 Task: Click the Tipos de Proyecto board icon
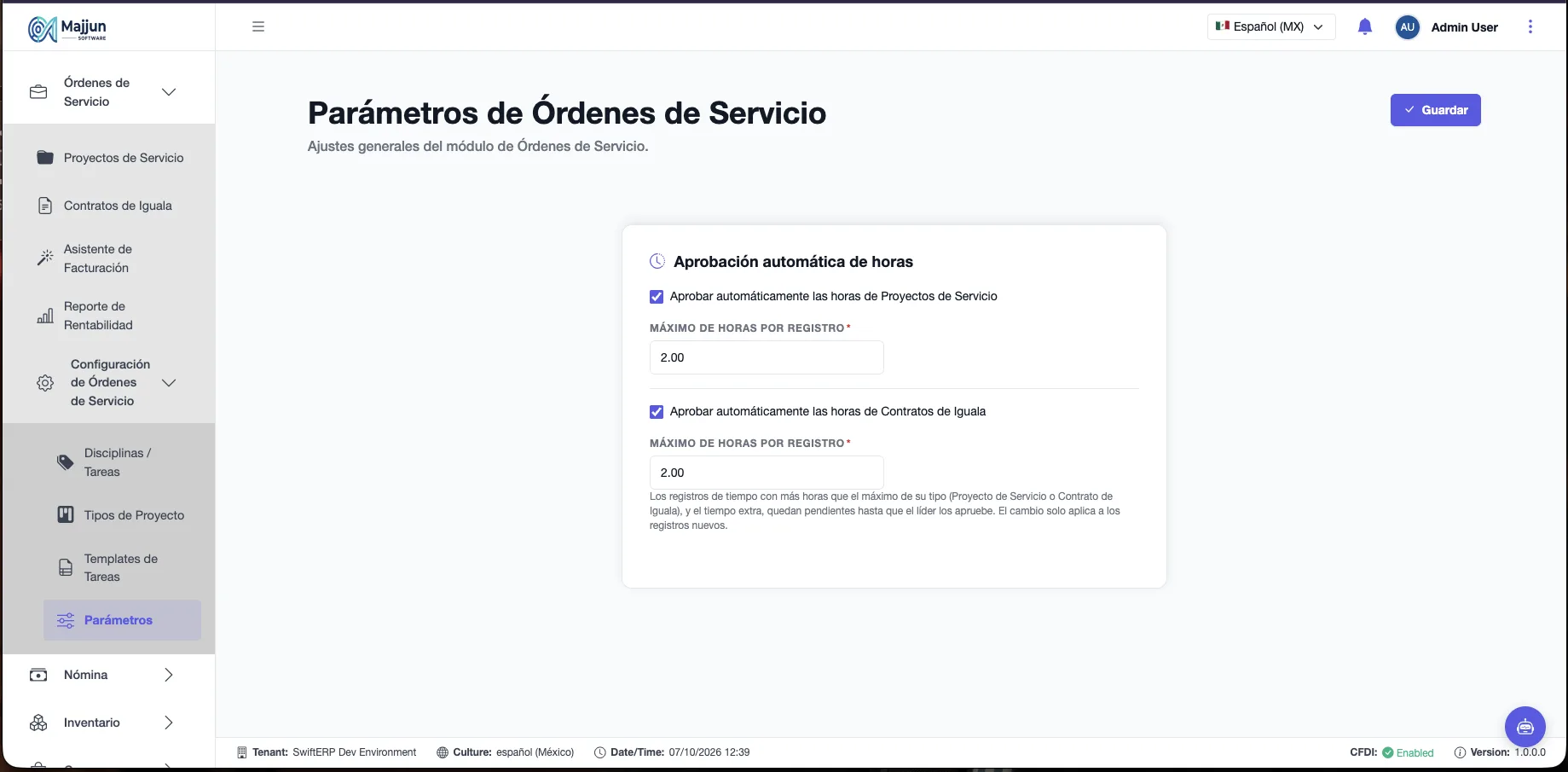click(x=66, y=514)
